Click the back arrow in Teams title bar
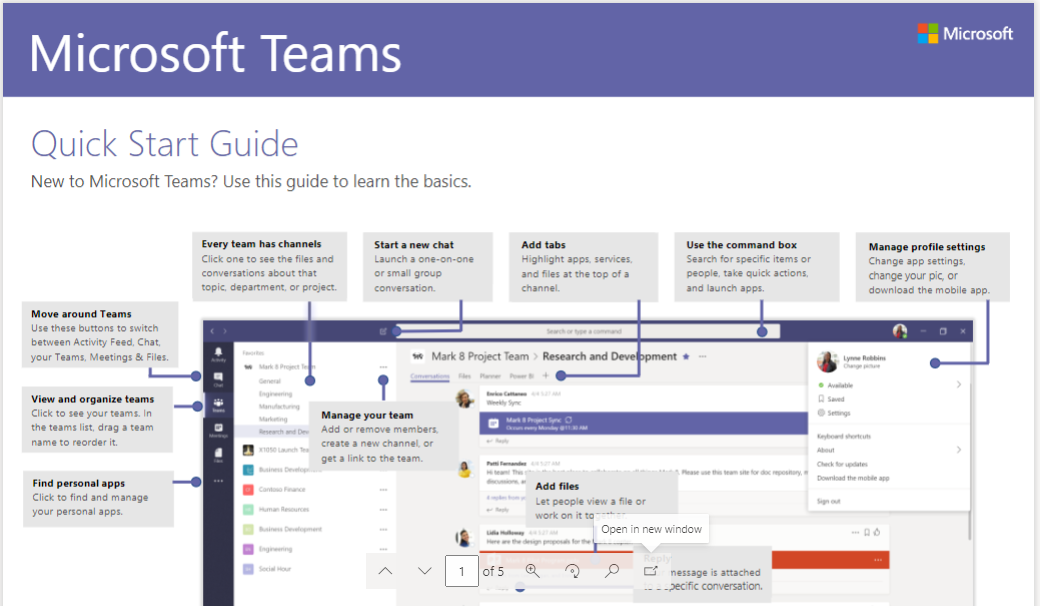 point(212,330)
